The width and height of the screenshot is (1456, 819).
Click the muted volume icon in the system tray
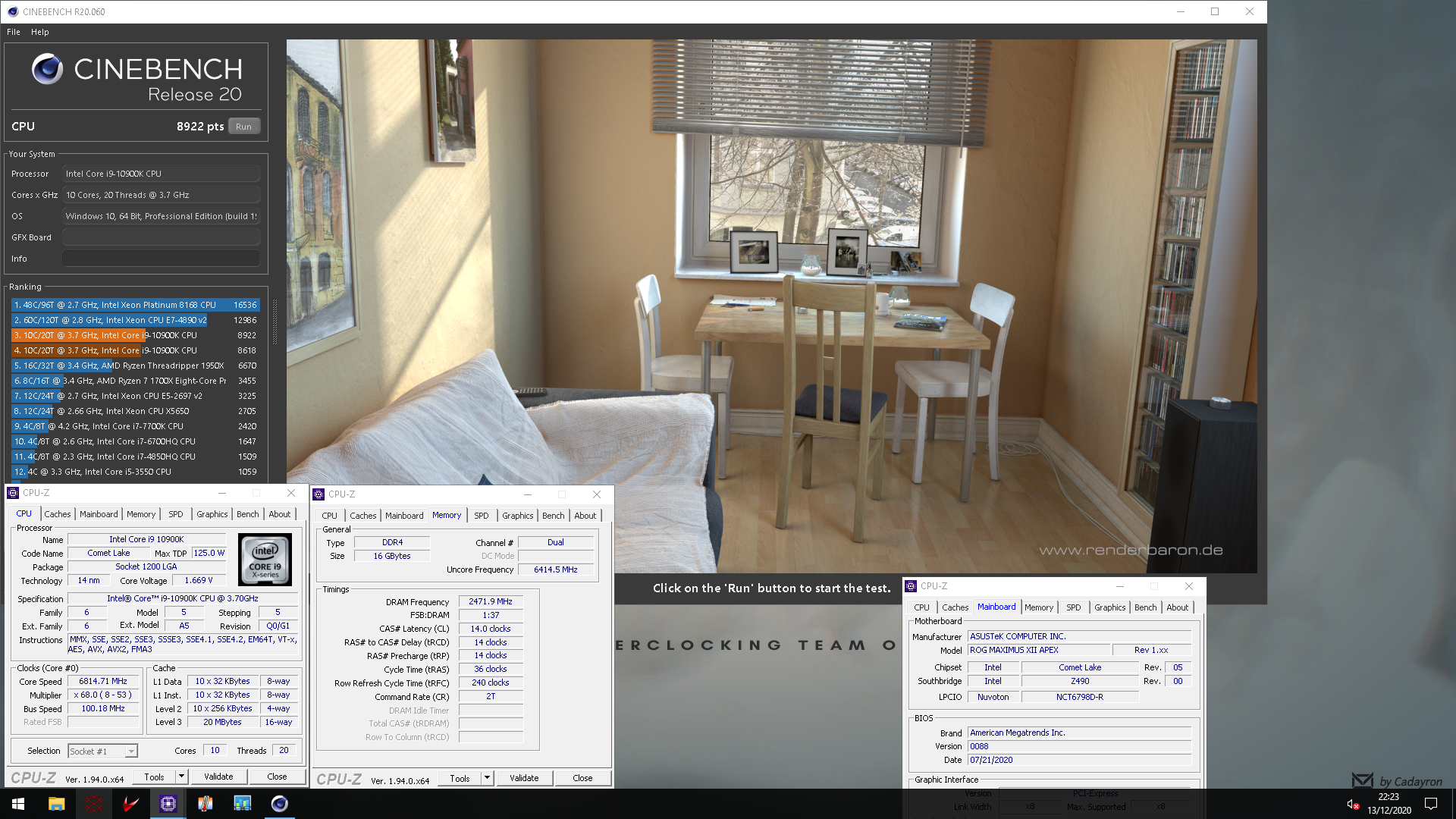pyautogui.click(x=1353, y=804)
